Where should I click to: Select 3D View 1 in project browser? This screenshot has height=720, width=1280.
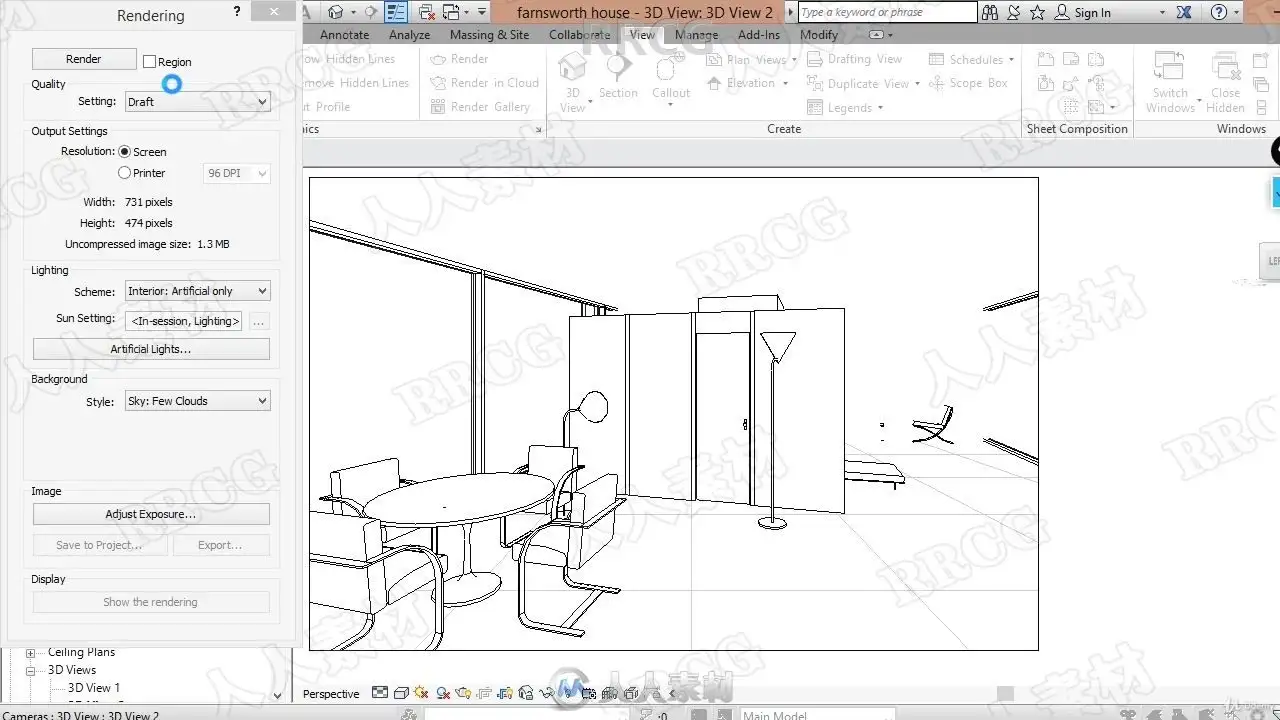point(94,688)
